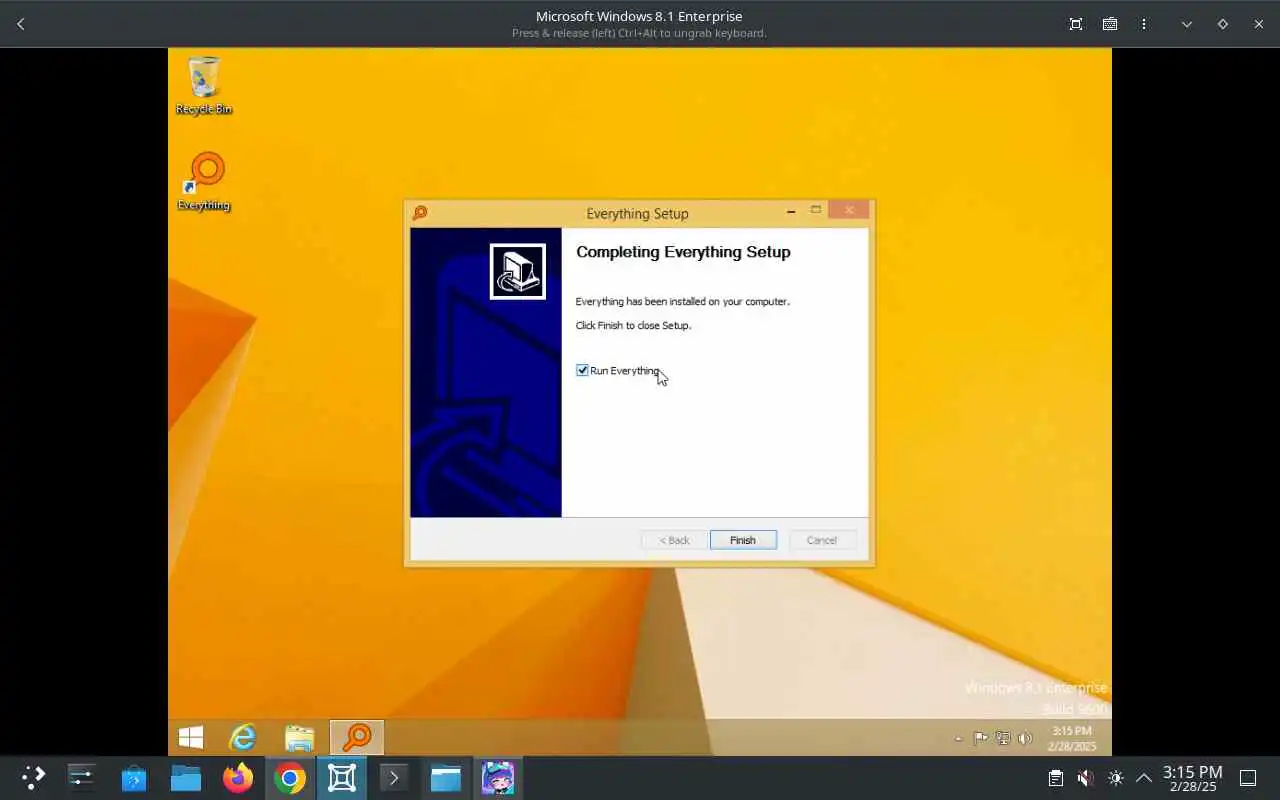The width and height of the screenshot is (1280, 800).
Task: Open the terminal launcher icon
Action: tap(394, 777)
